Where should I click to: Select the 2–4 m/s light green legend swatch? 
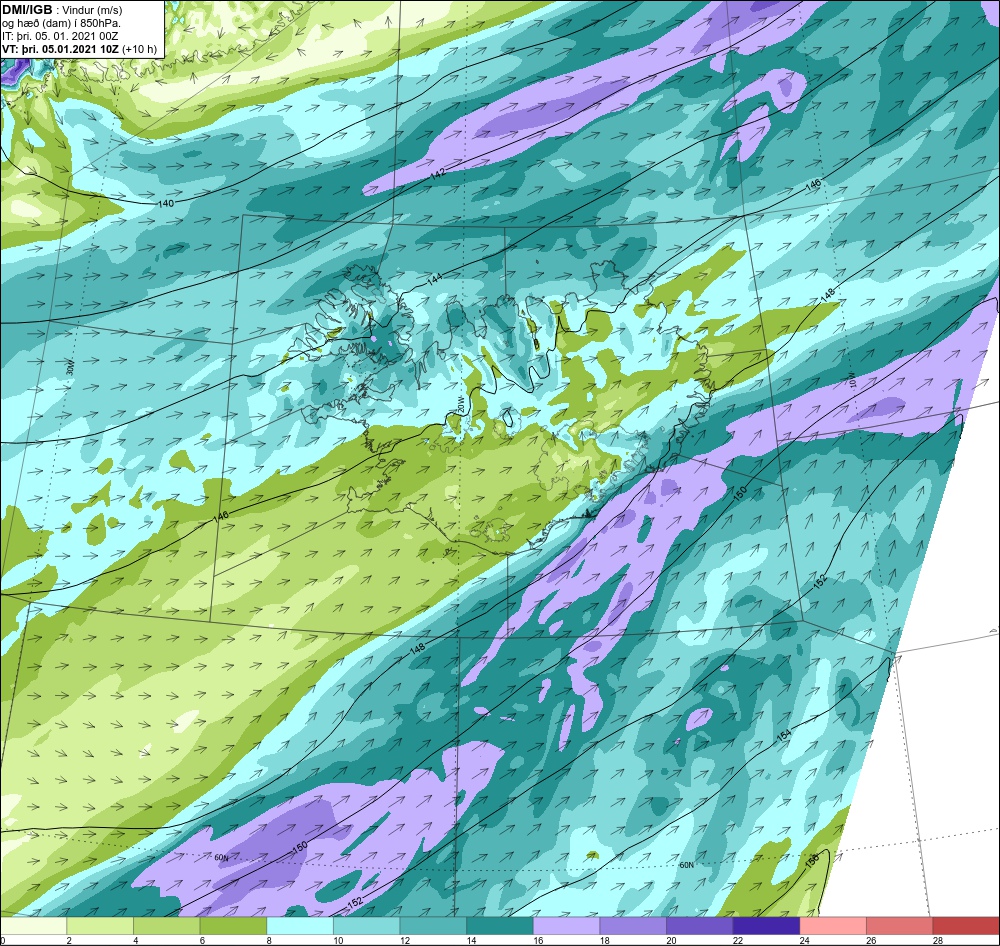(x=99, y=926)
